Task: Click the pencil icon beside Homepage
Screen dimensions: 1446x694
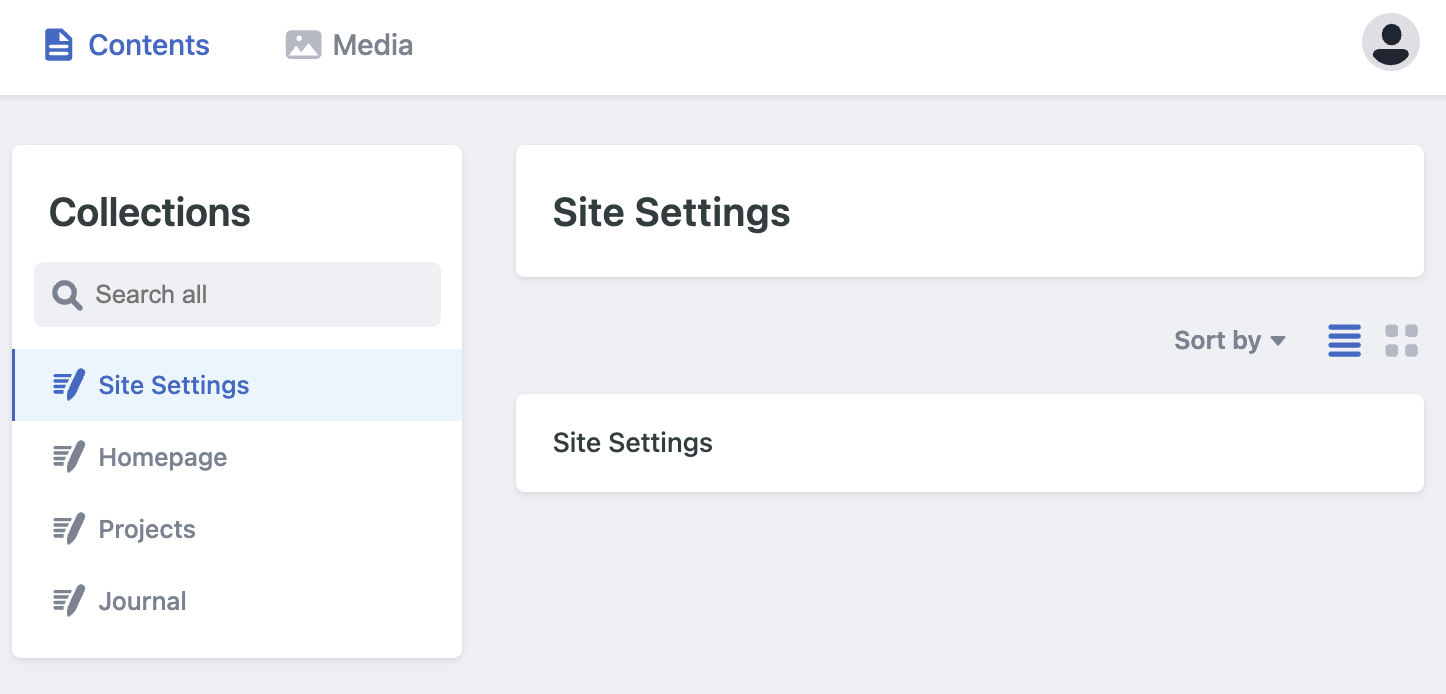Action: (67, 456)
